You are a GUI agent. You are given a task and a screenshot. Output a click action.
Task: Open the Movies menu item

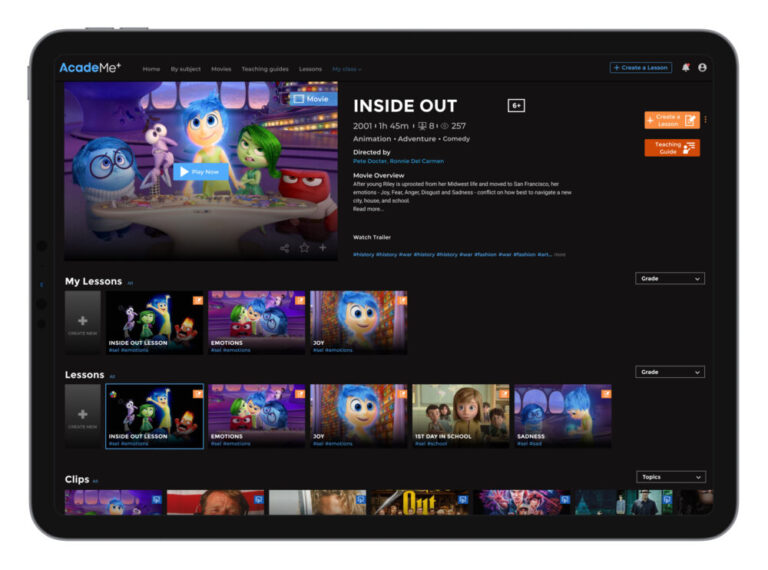pyautogui.click(x=221, y=69)
